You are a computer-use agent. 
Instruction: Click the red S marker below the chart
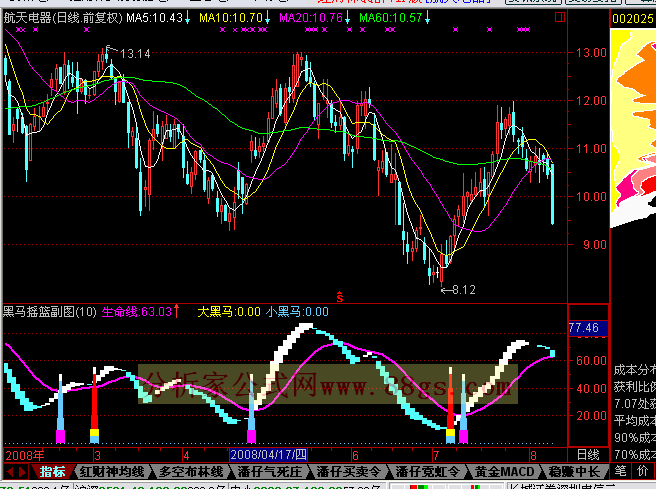click(340, 297)
